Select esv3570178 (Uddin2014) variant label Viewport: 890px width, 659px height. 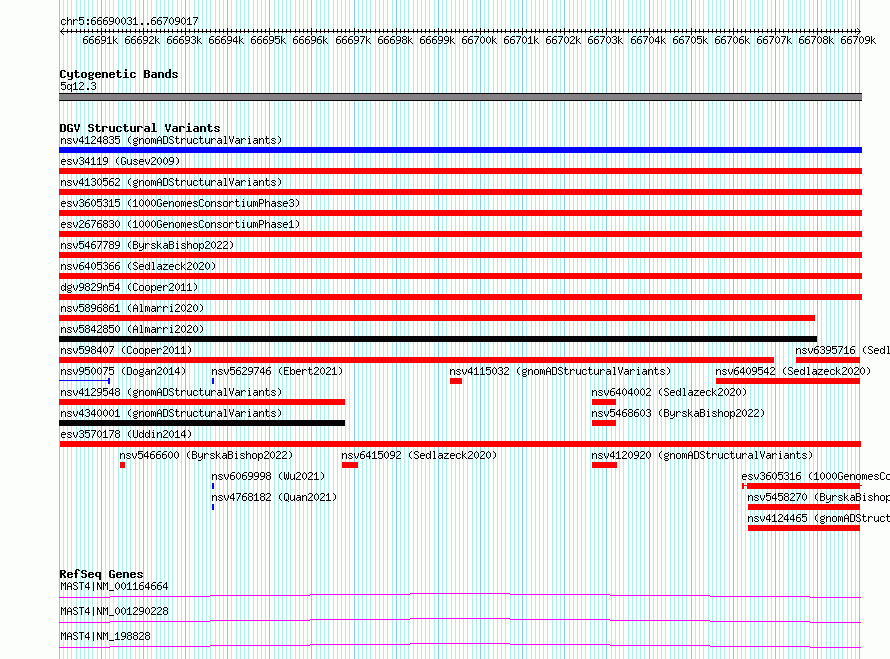click(x=126, y=434)
